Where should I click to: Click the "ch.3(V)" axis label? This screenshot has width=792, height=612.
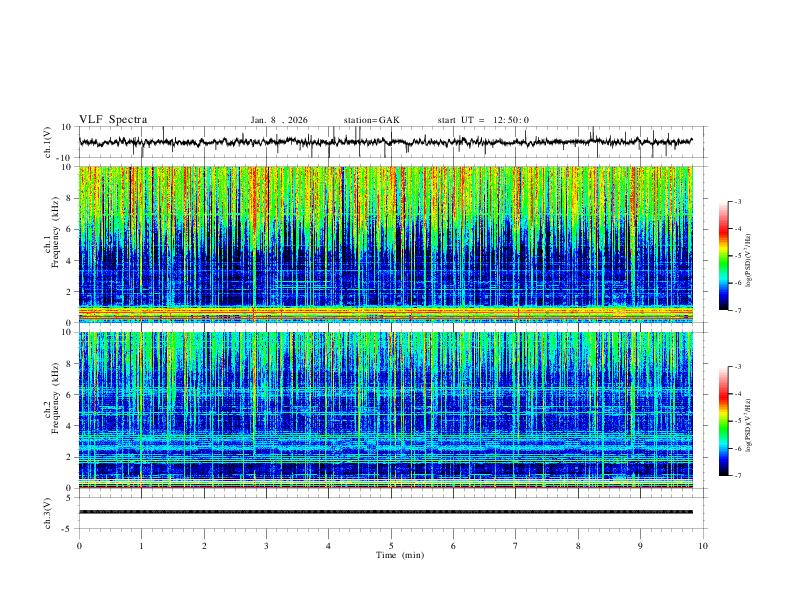tap(48, 513)
